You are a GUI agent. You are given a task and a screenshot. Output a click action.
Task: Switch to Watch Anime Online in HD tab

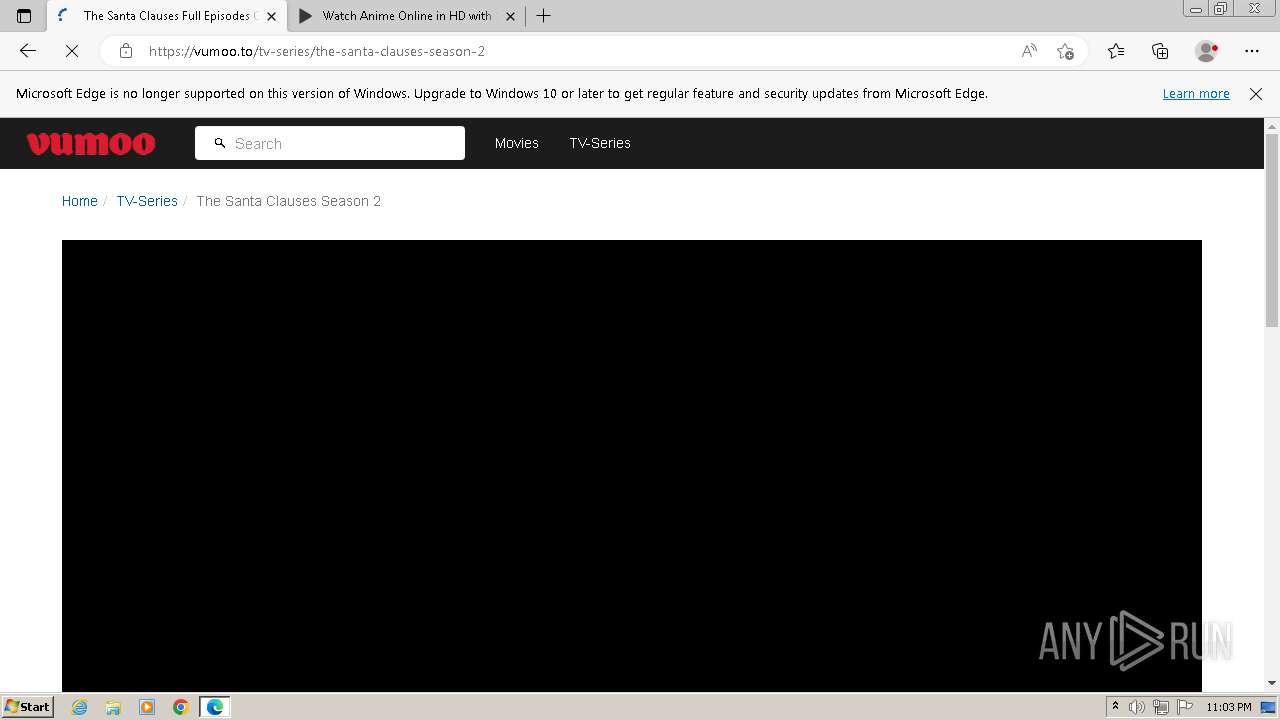click(406, 16)
